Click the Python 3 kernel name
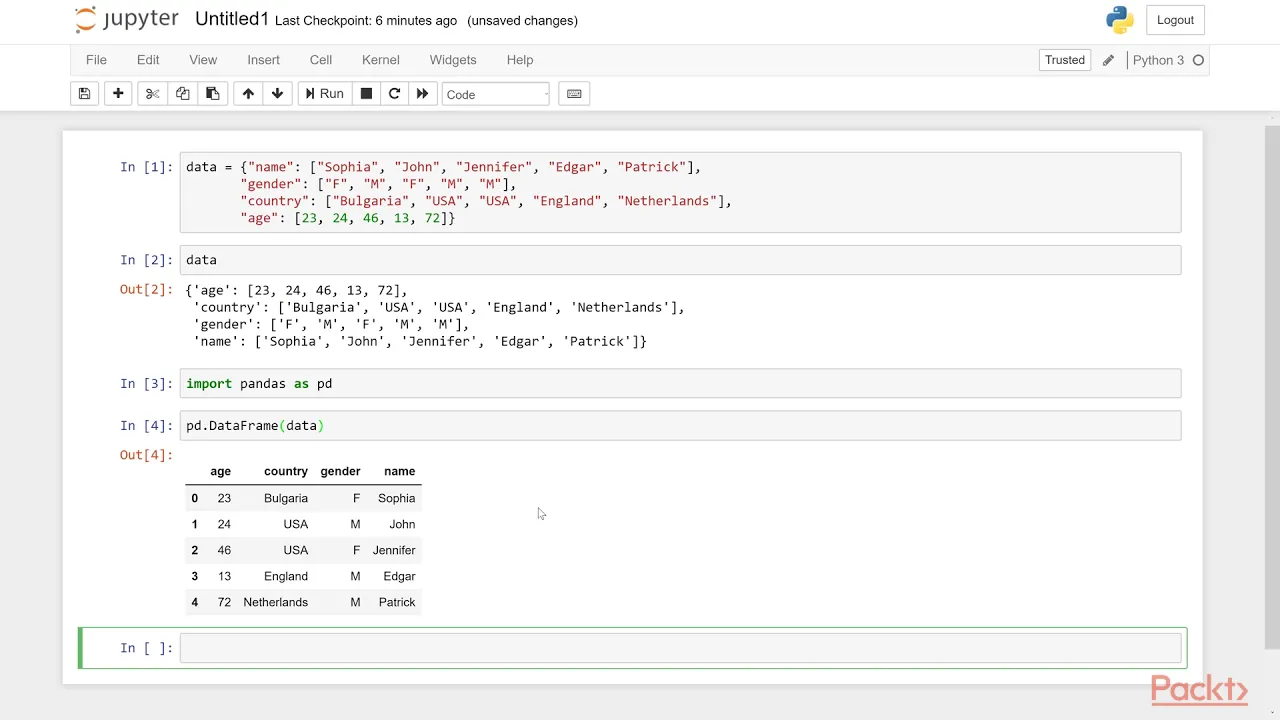The width and height of the screenshot is (1280, 720). 1158,60
